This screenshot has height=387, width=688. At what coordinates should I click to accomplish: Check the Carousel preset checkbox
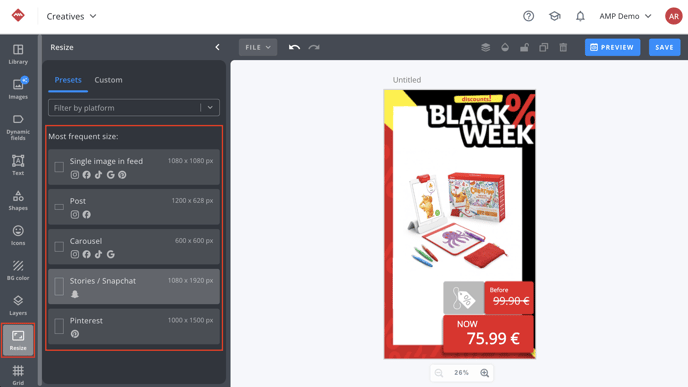pyautogui.click(x=59, y=247)
